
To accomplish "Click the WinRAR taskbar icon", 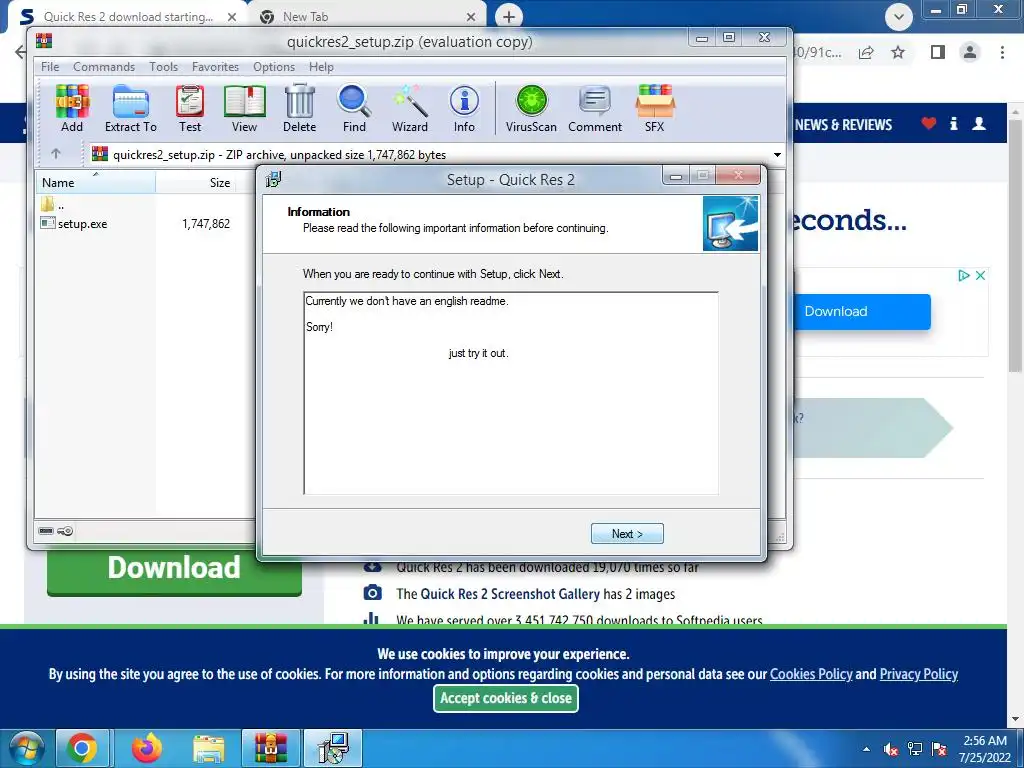I will (270, 748).
